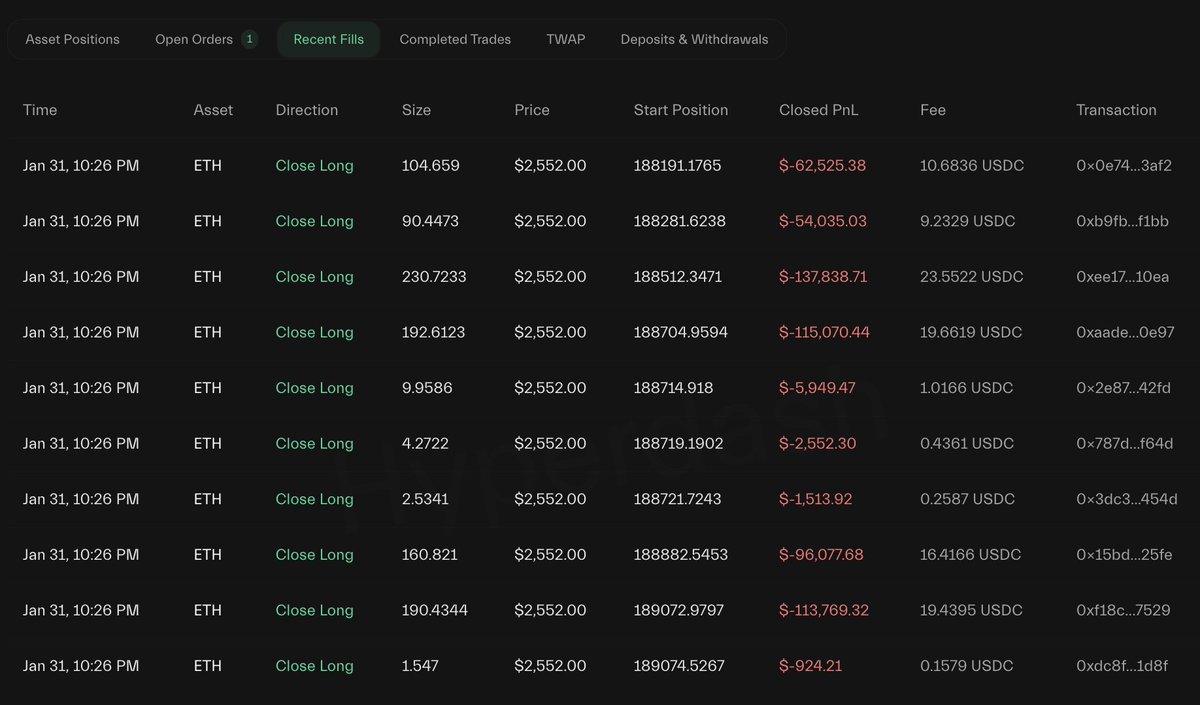Open transaction 0xaade...0e97
1200x705 pixels.
click(1125, 332)
